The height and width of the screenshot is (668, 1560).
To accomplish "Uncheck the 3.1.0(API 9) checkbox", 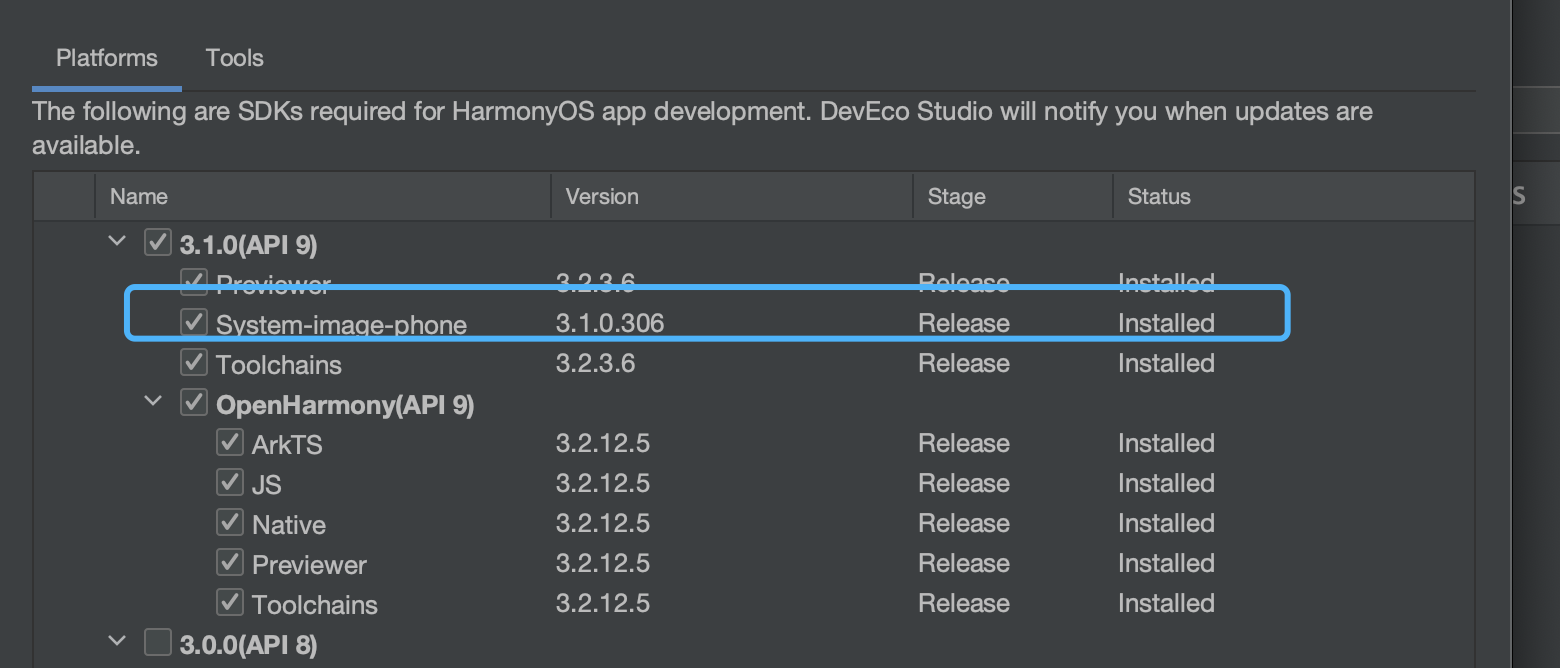I will 158,242.
